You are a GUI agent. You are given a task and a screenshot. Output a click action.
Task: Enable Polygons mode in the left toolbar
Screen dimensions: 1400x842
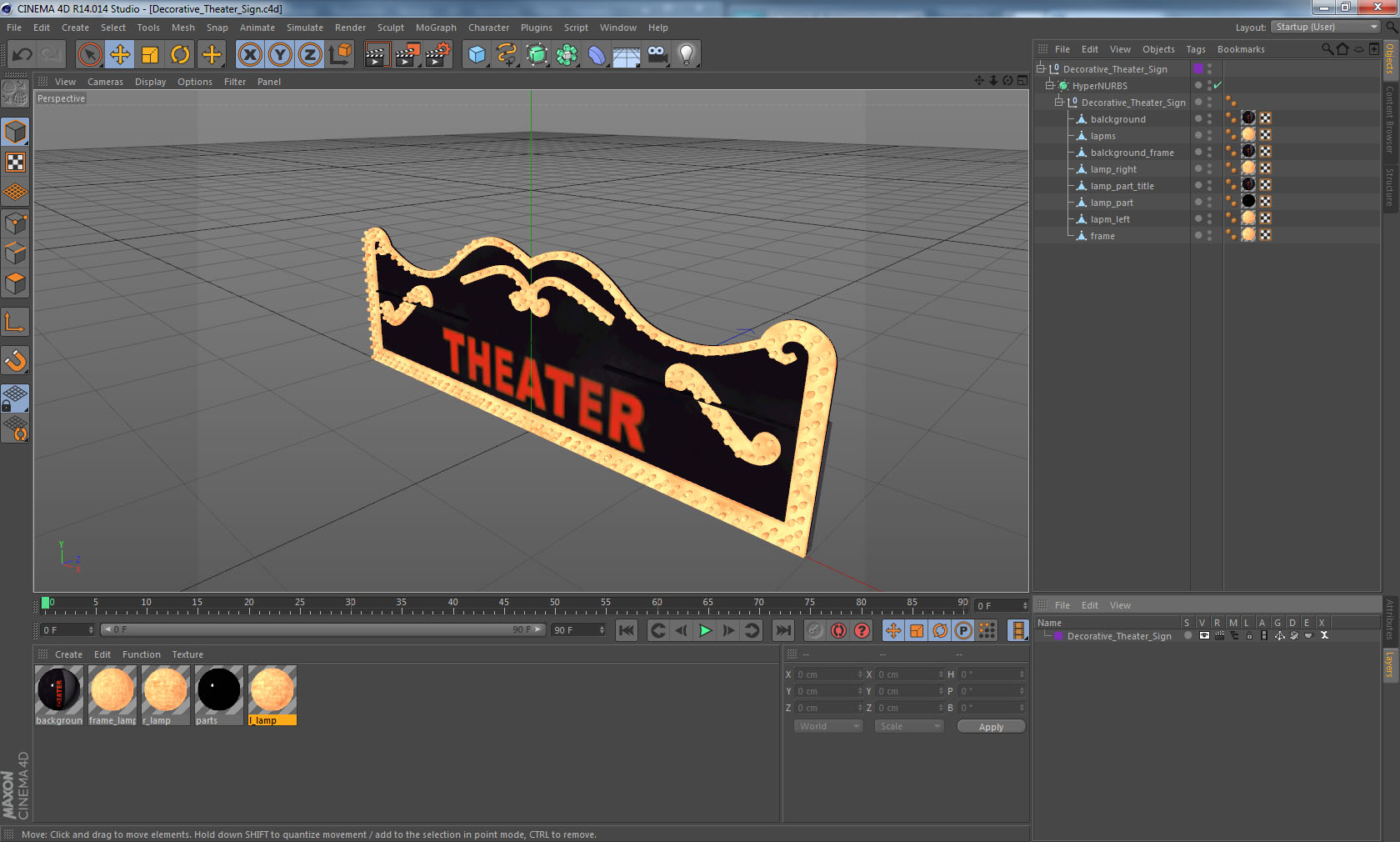(x=15, y=283)
